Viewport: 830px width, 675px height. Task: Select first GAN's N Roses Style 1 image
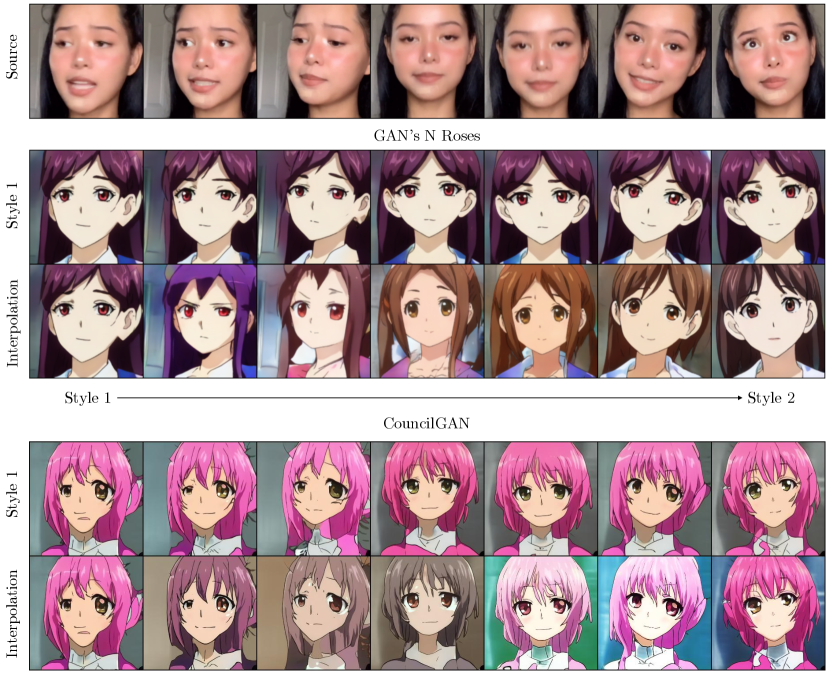(86, 207)
